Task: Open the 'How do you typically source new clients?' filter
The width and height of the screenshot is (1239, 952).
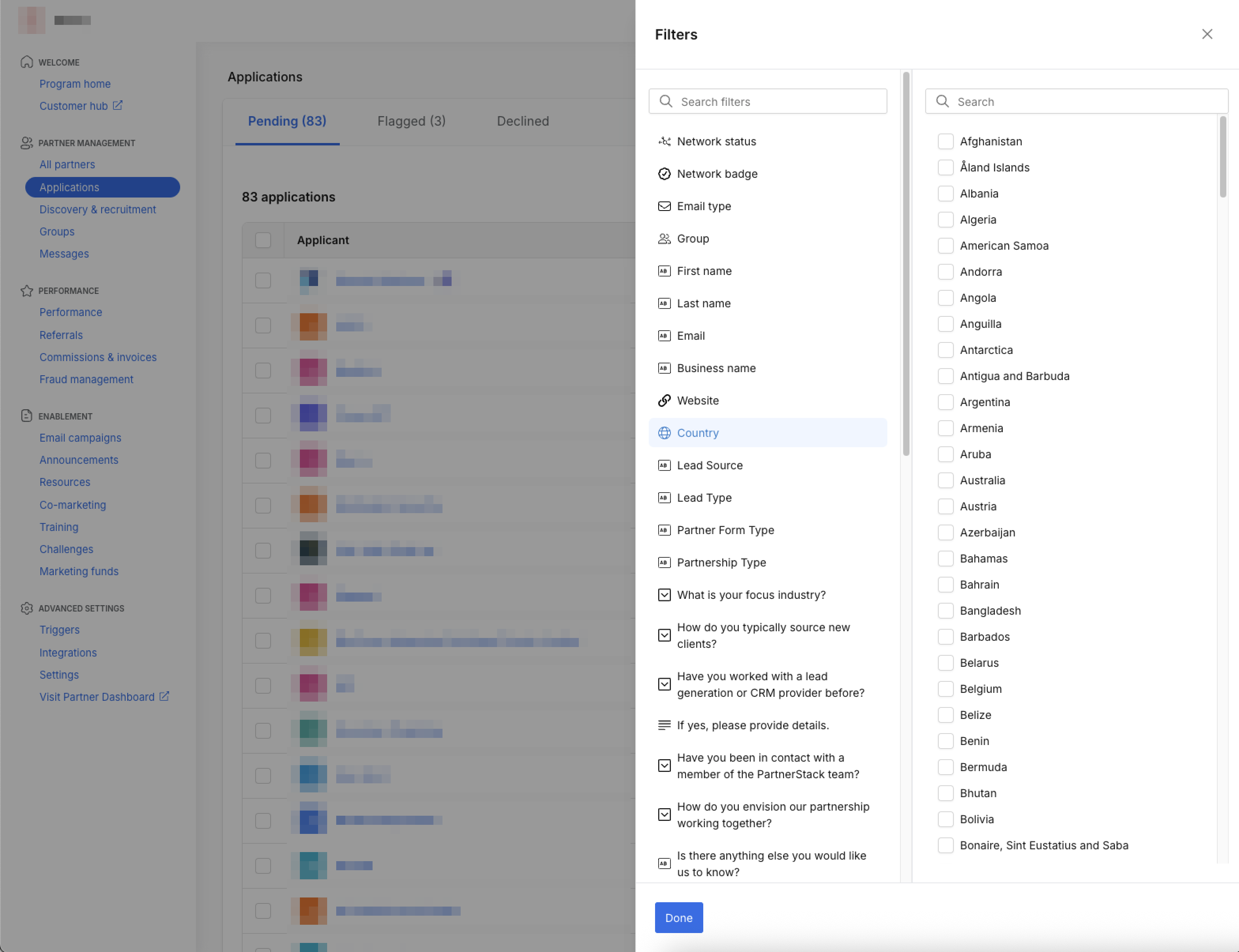Action: coord(767,635)
